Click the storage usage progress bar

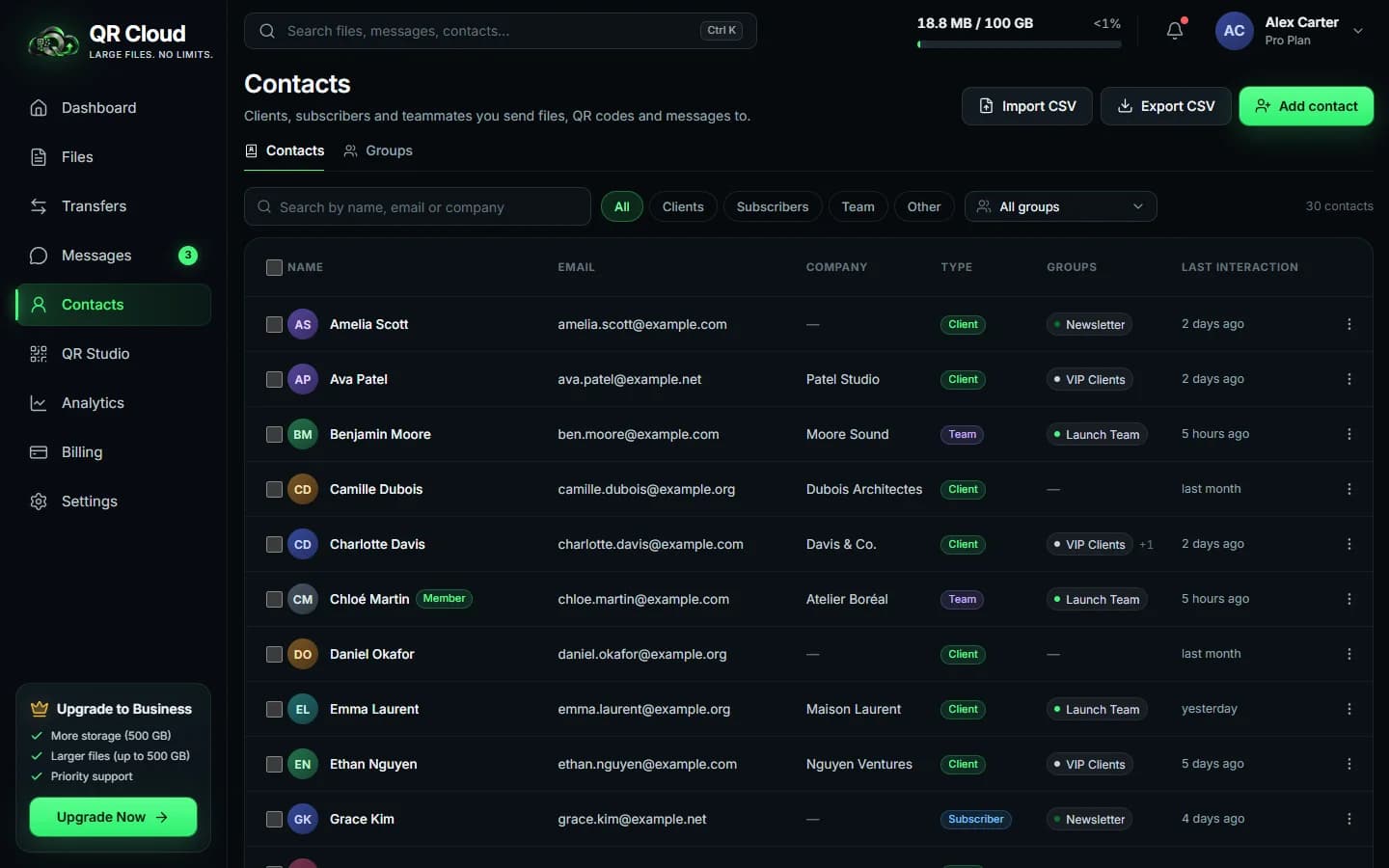tap(1019, 44)
